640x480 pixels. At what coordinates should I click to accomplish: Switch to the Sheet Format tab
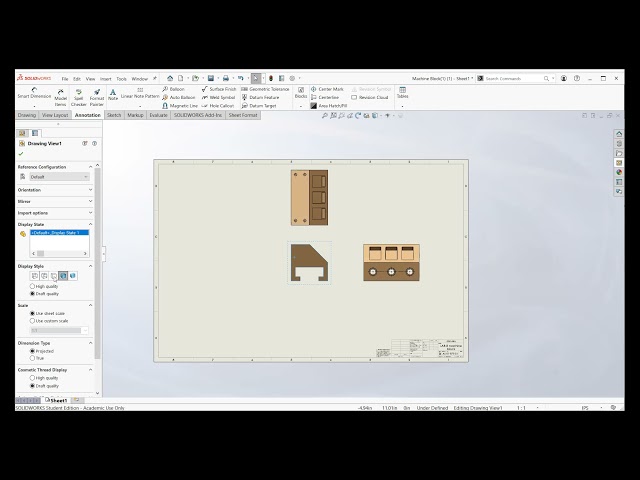243,115
